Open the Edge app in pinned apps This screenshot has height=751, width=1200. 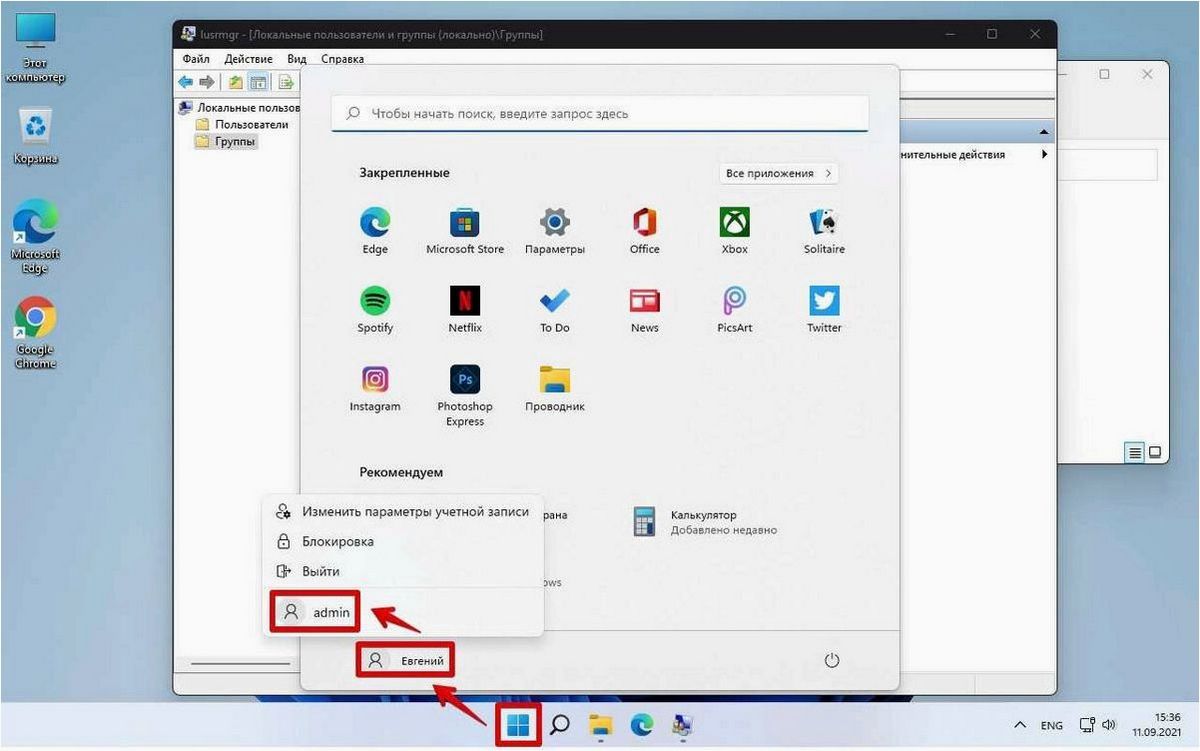click(x=375, y=231)
